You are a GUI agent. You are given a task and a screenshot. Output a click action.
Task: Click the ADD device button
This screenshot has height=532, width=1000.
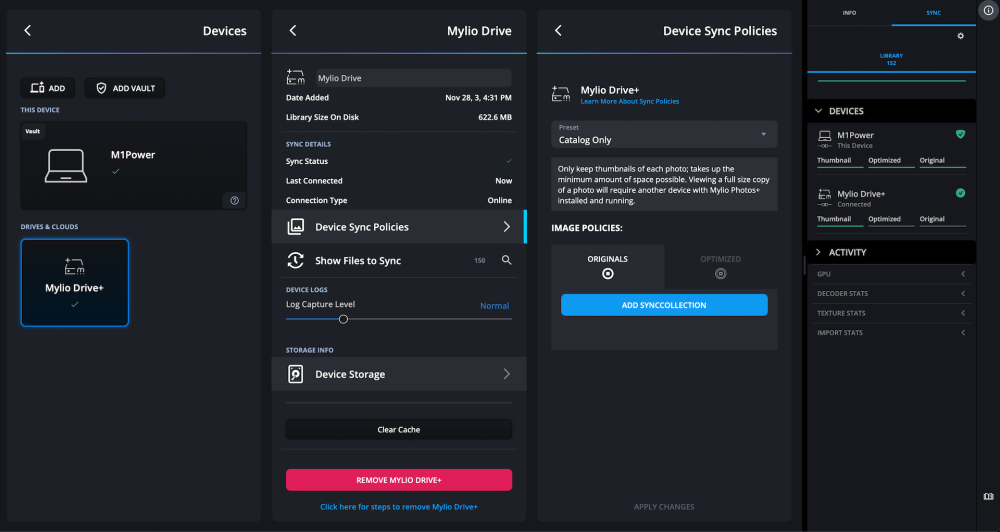48,88
